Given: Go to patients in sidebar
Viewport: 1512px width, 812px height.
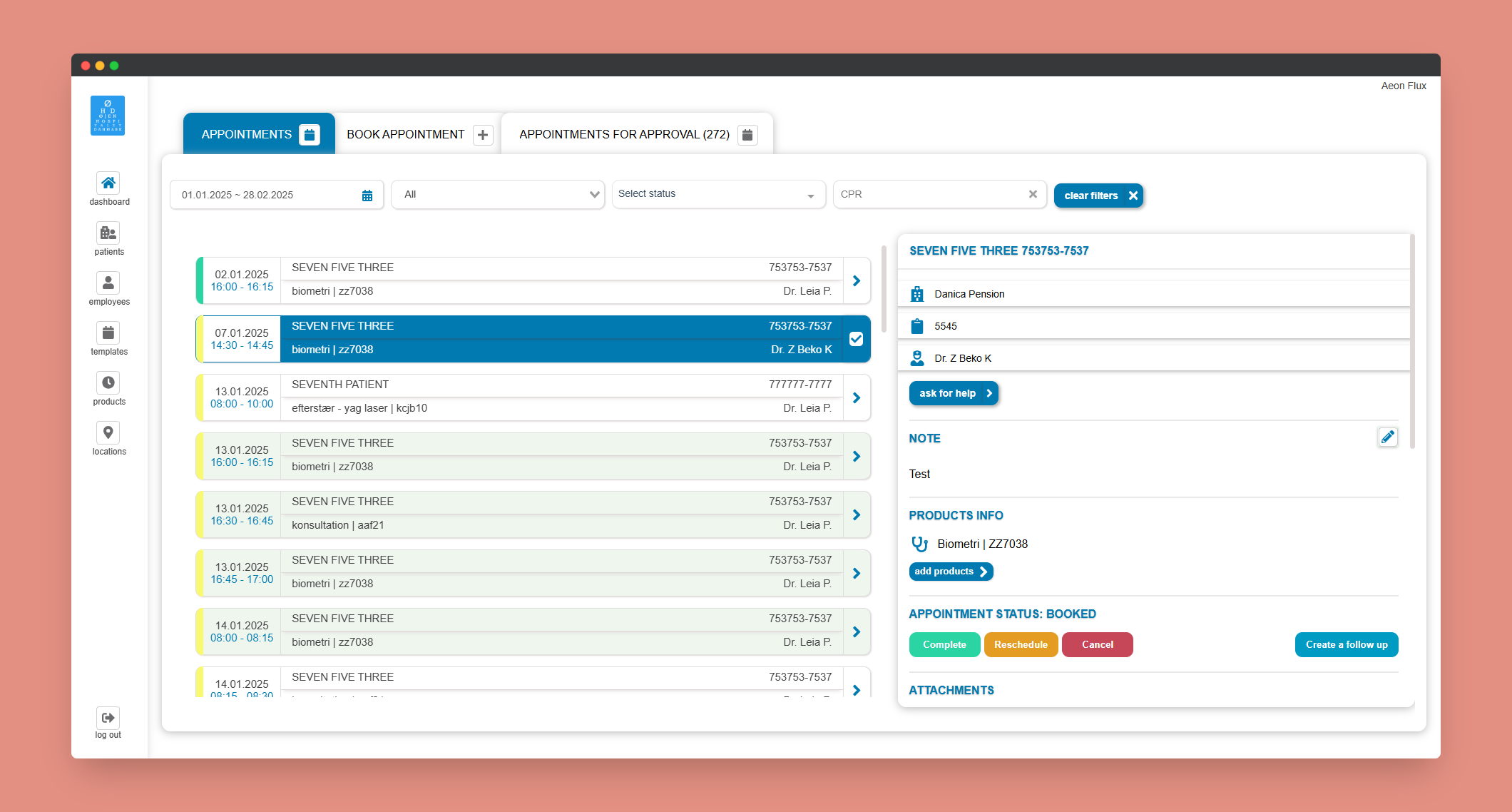Looking at the screenshot, I should click(108, 233).
